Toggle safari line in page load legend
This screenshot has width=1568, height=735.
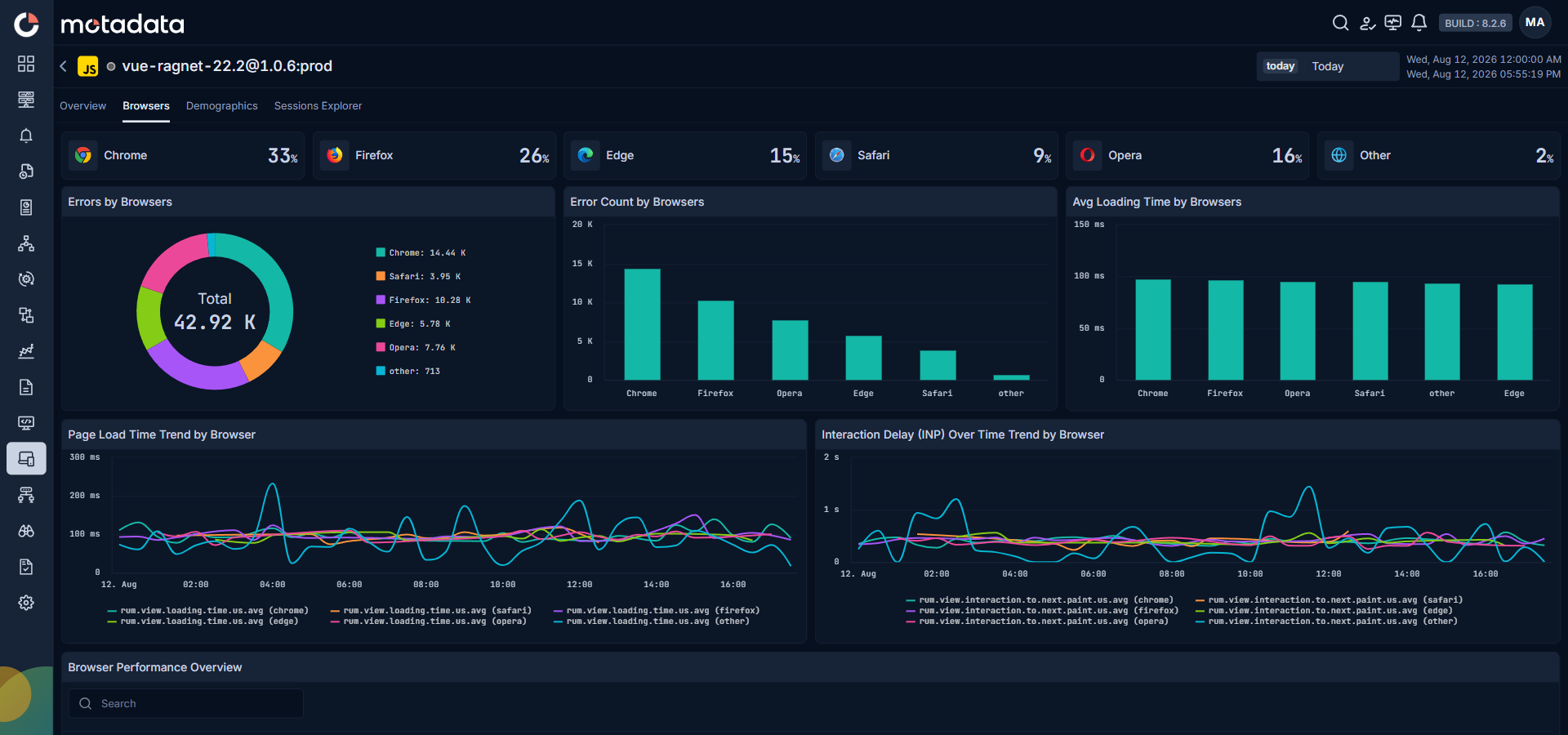pos(430,611)
